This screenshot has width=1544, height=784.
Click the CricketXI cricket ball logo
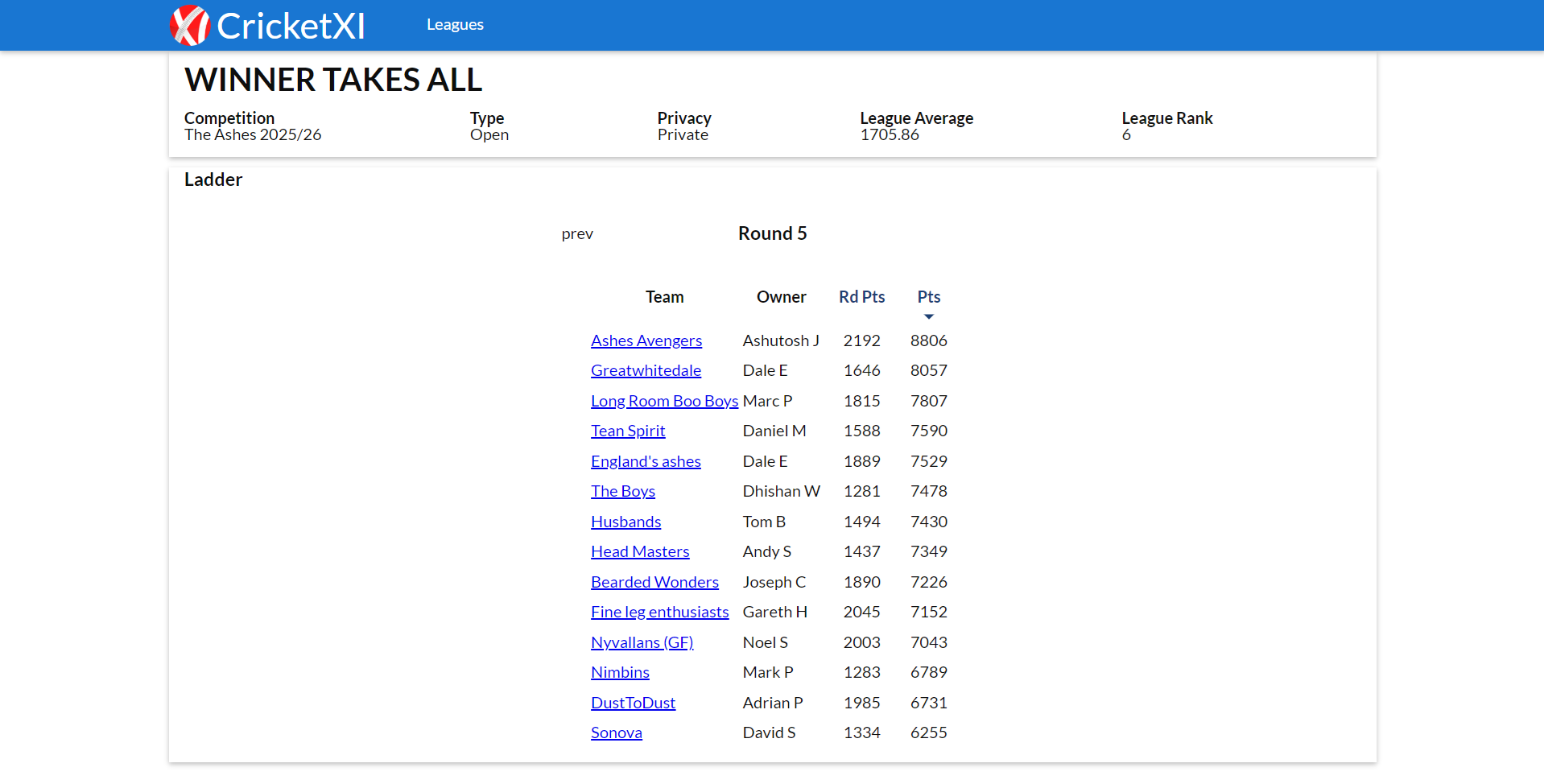(190, 26)
